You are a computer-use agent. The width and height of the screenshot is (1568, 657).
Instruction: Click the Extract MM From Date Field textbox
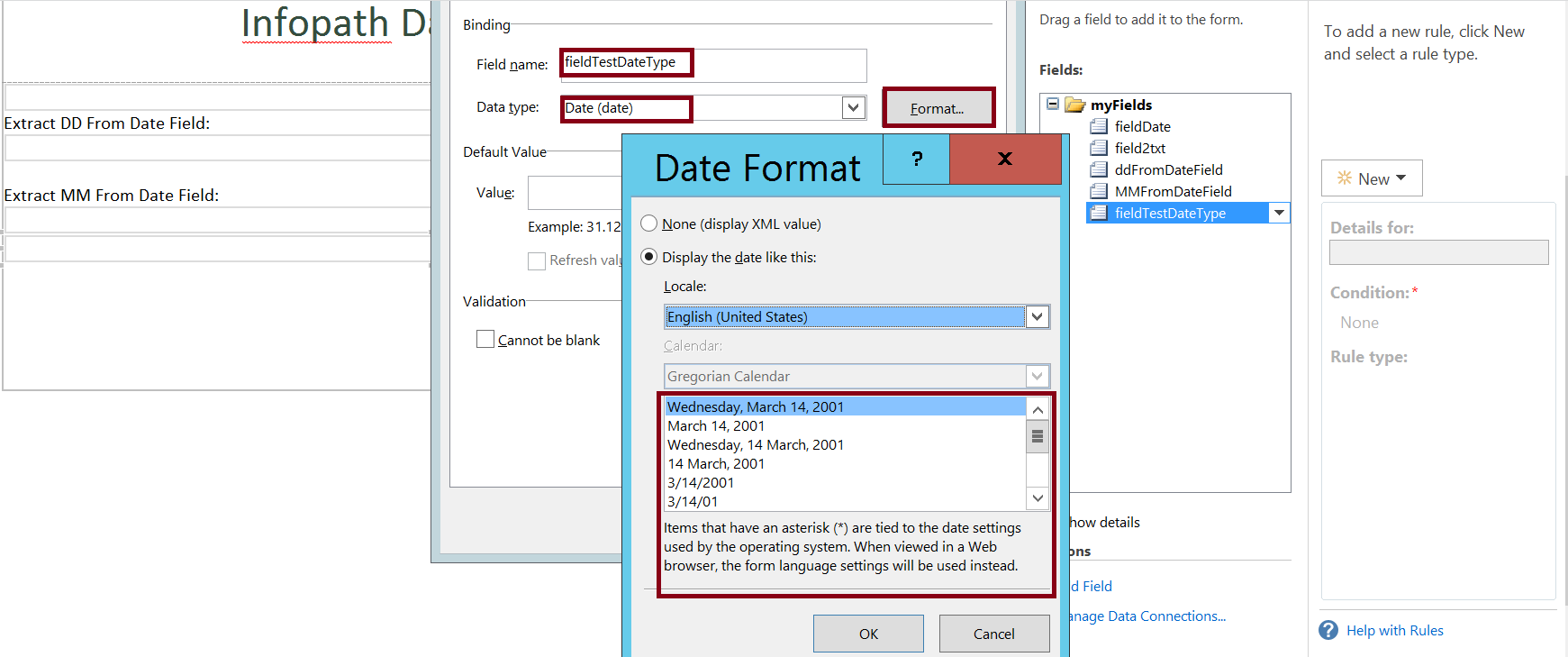coord(217,220)
